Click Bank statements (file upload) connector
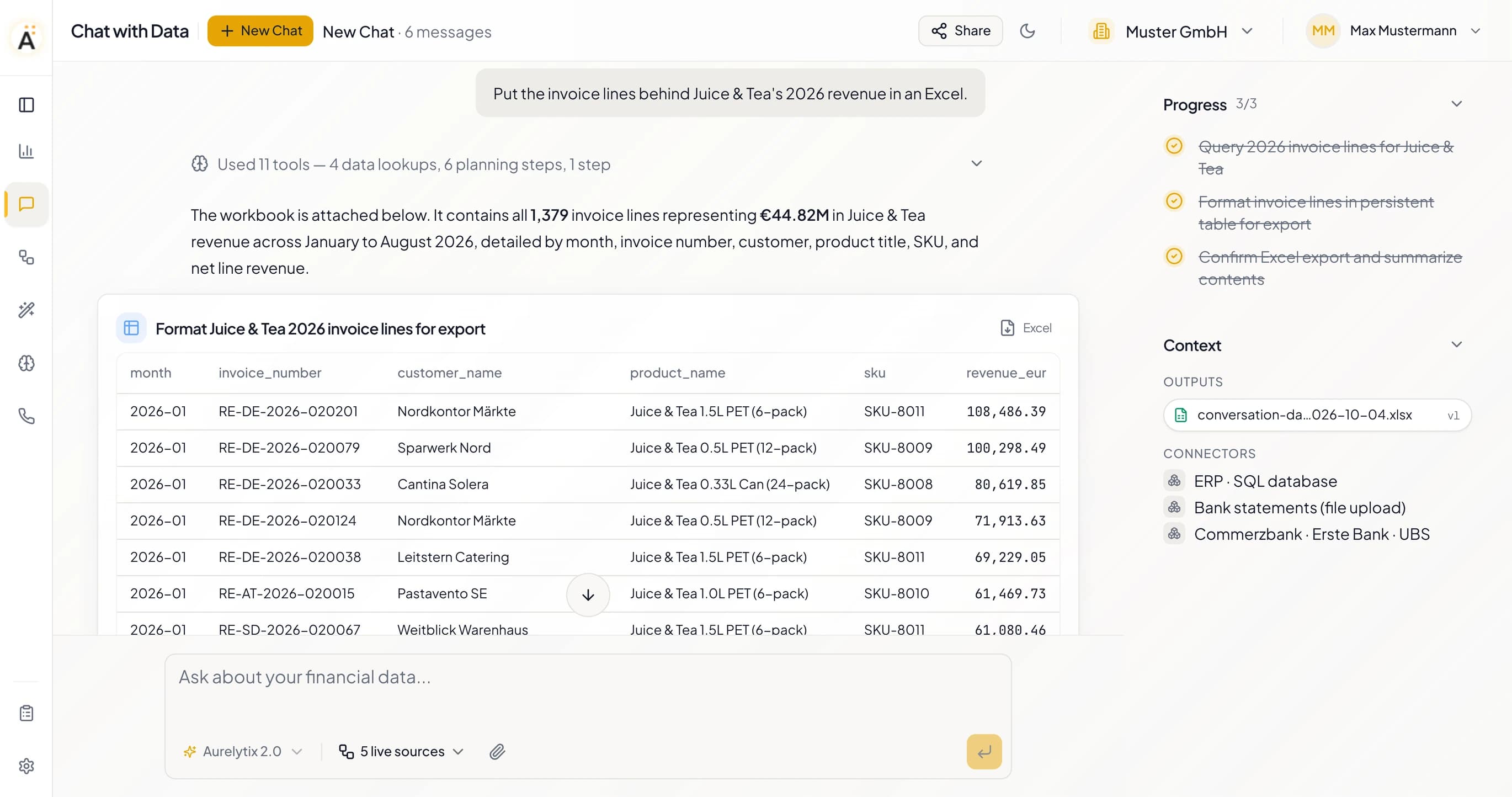Screen dimensions: 1512x797 pos(1299,507)
